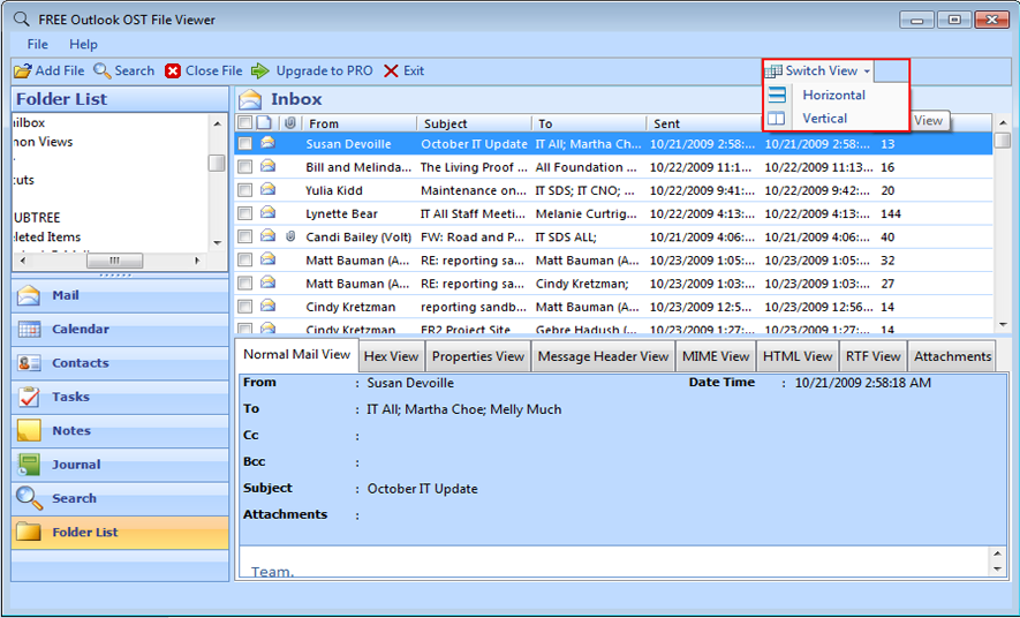Screen dimensions: 1020x618
Task: Check the Yulia Kidd email checkbox
Action: click(245, 191)
